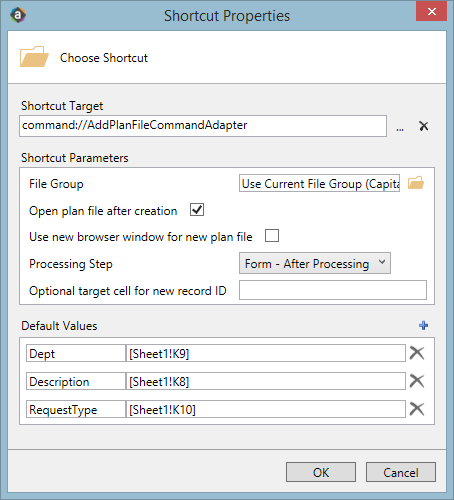Image resolution: width=454 pixels, height=500 pixels.
Task: Remove the RequestType default value row
Action: click(x=417, y=409)
